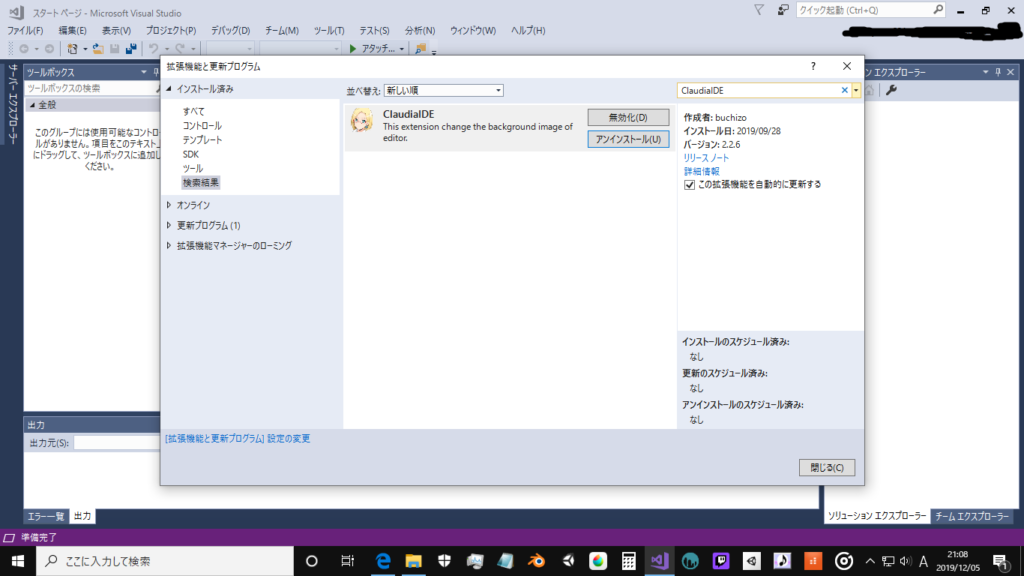This screenshot has height=576, width=1024.
Task: Click the attach play icon
Action: [353, 49]
